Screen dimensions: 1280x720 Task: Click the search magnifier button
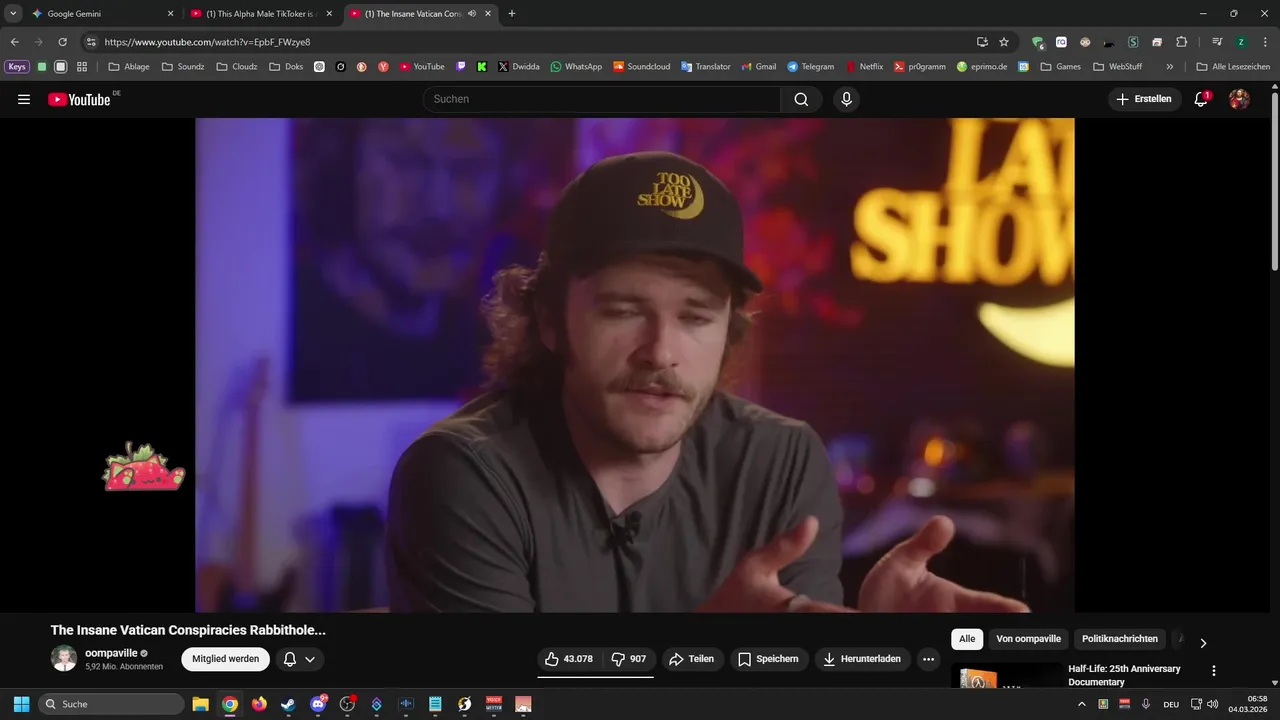(x=801, y=99)
